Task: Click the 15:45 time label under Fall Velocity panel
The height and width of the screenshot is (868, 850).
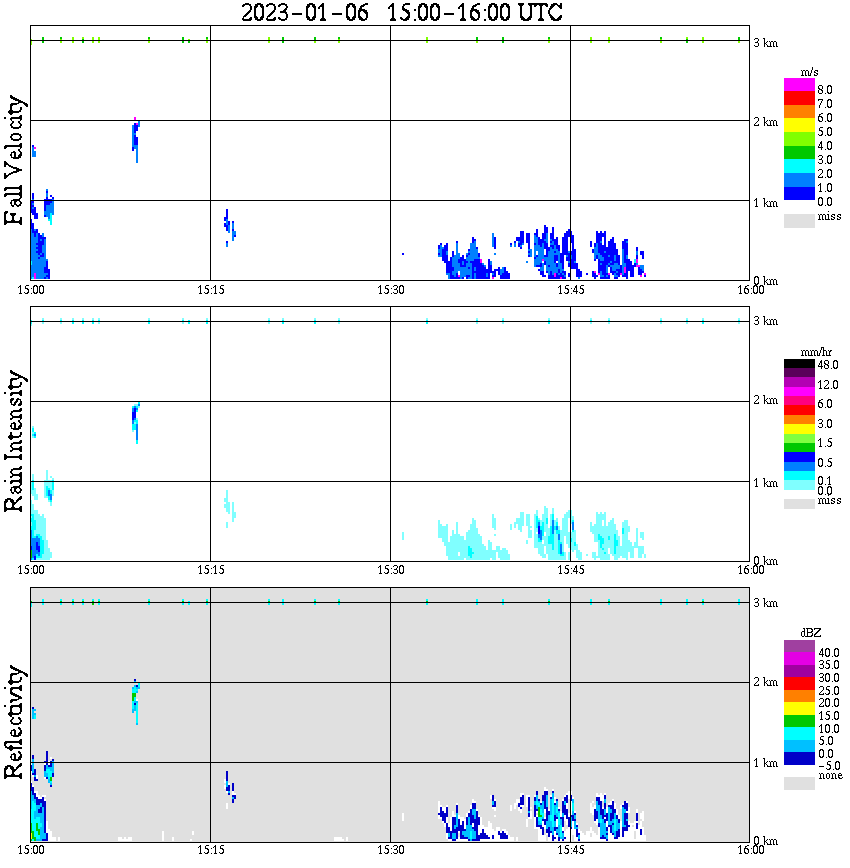Action: [571, 290]
